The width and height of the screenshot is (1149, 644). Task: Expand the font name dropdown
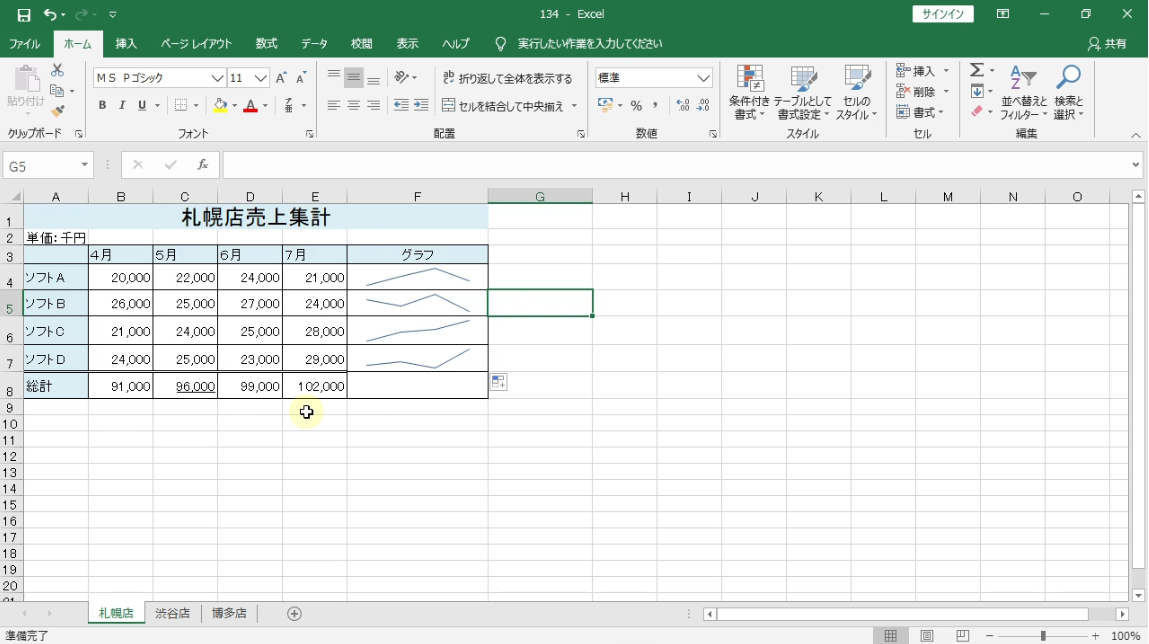(217, 78)
